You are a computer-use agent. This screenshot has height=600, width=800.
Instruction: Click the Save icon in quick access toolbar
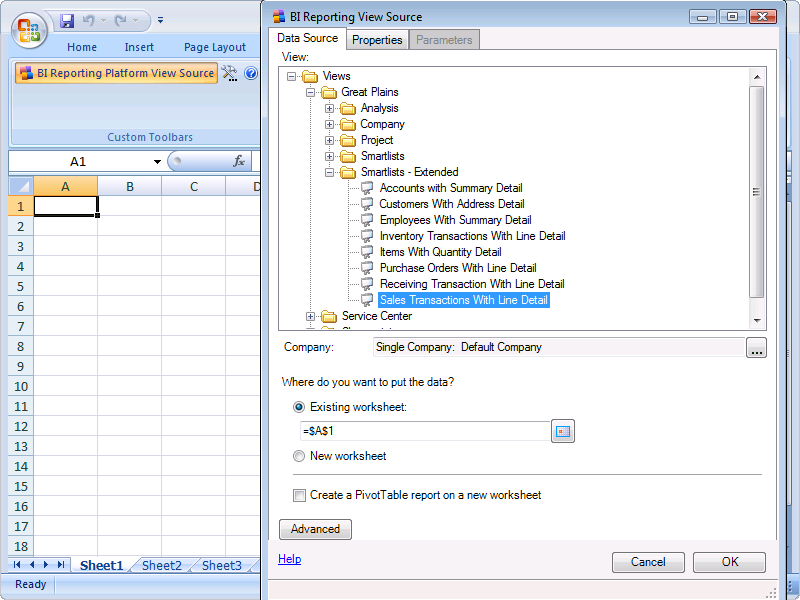click(67, 20)
